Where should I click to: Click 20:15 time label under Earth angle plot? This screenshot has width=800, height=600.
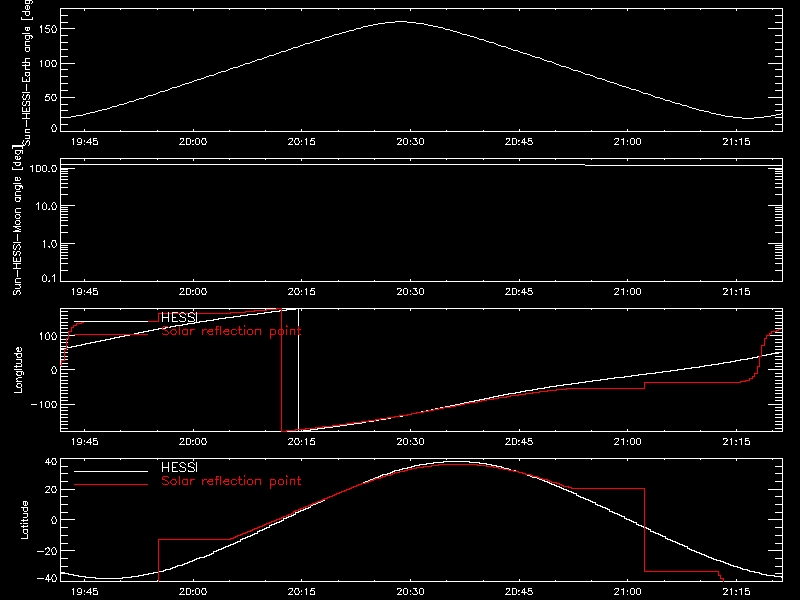click(302, 142)
